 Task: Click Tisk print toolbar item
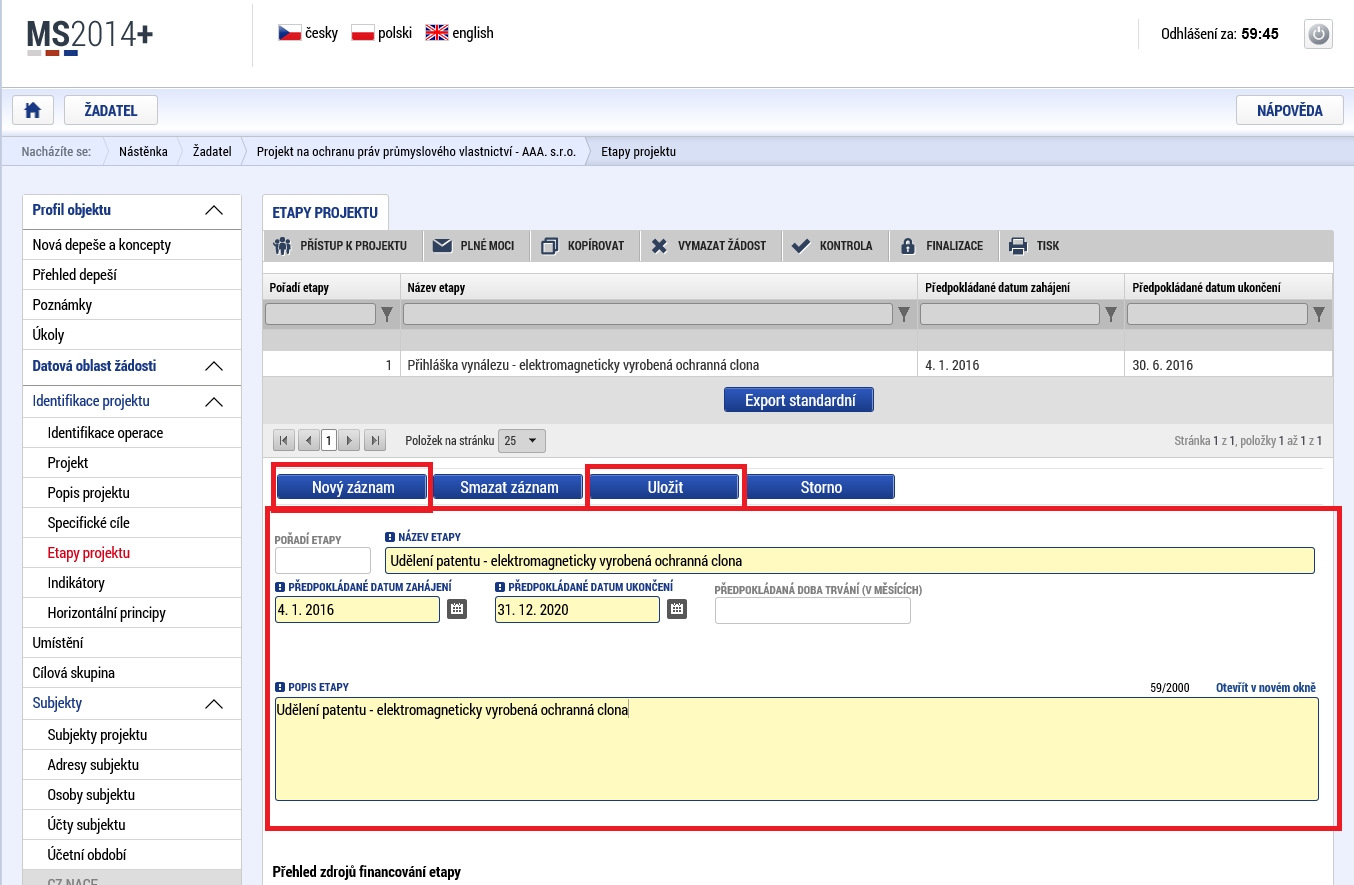(x=1035, y=245)
